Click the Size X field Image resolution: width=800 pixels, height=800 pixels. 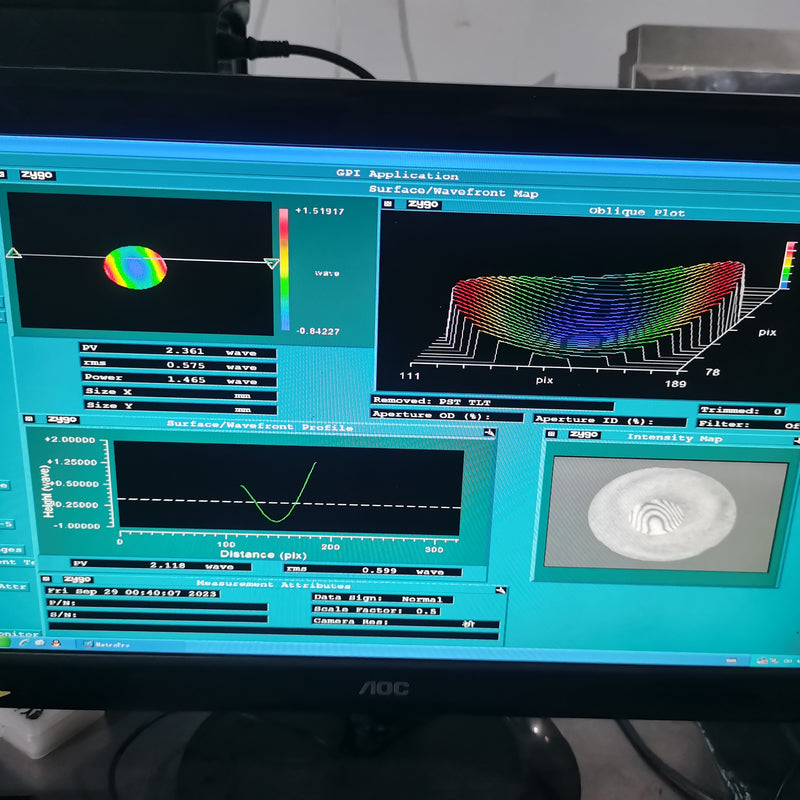point(180,393)
